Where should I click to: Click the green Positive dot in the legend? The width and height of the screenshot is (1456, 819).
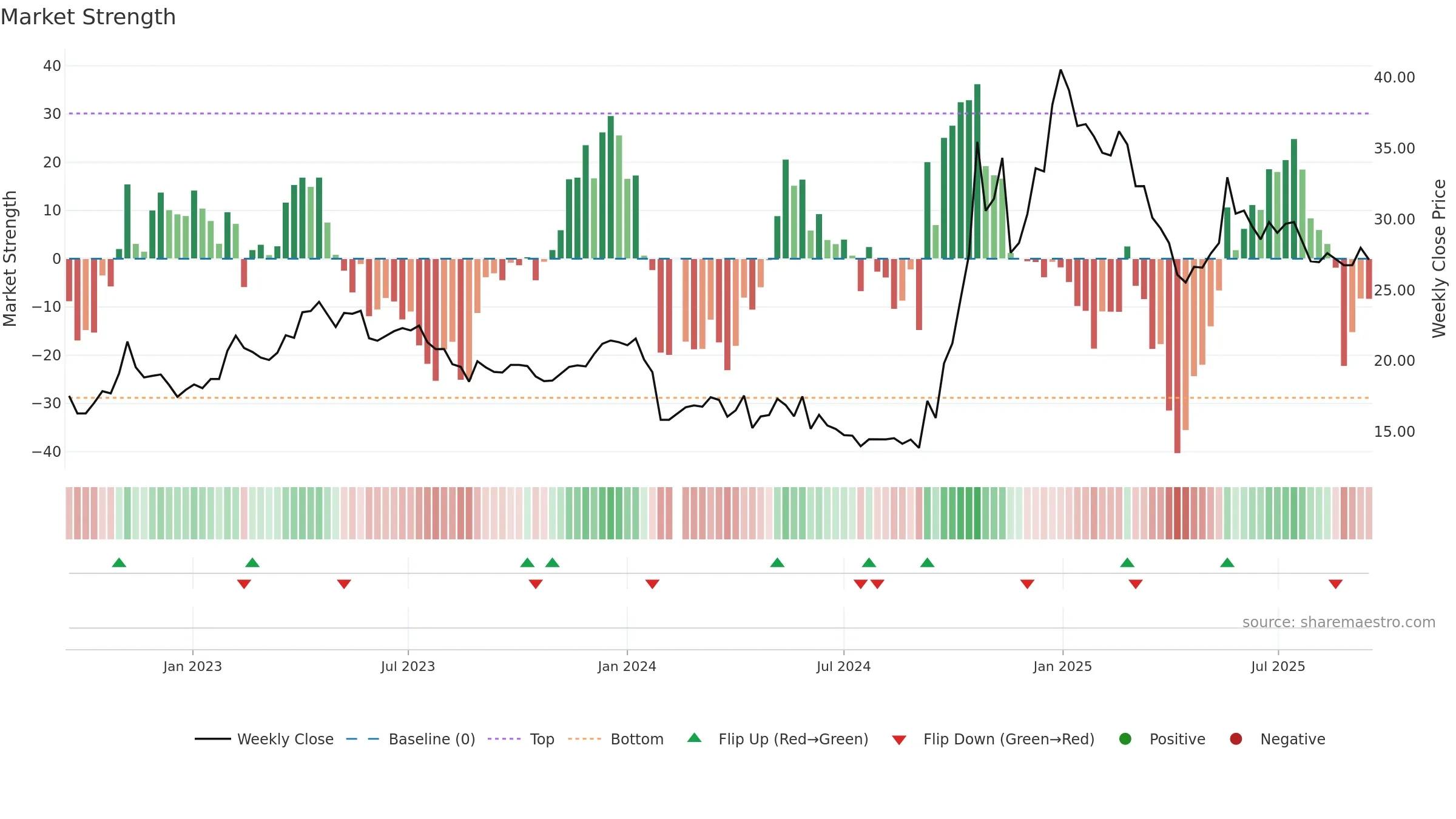pos(1125,739)
